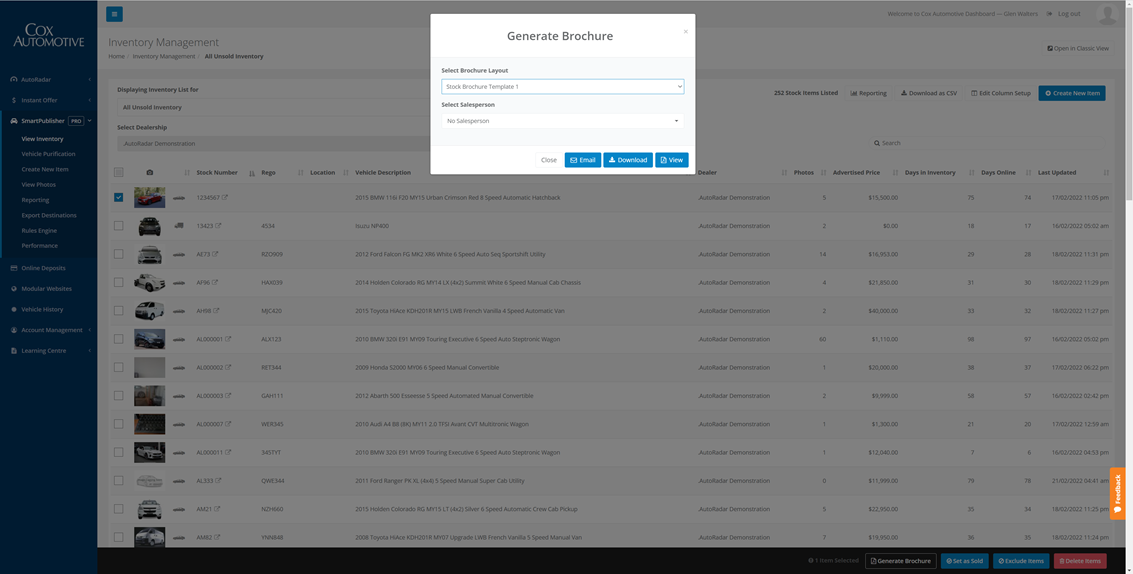Click the Log out link
1133x574 pixels.
1068,14
